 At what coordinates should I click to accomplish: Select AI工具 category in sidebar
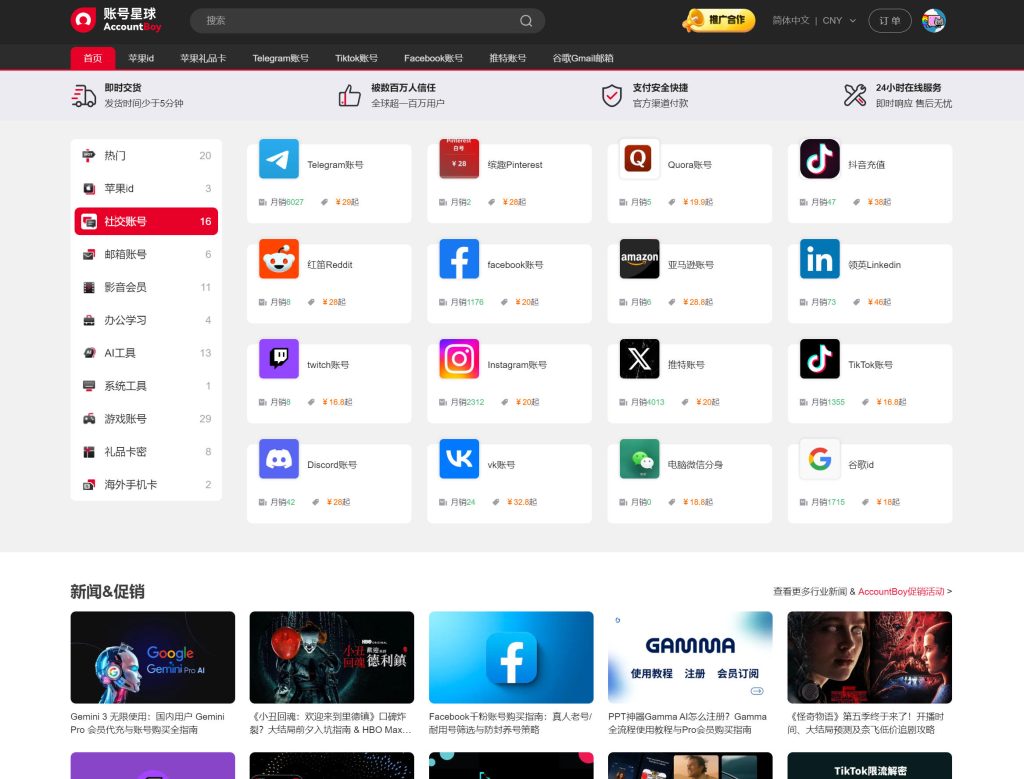coord(120,353)
